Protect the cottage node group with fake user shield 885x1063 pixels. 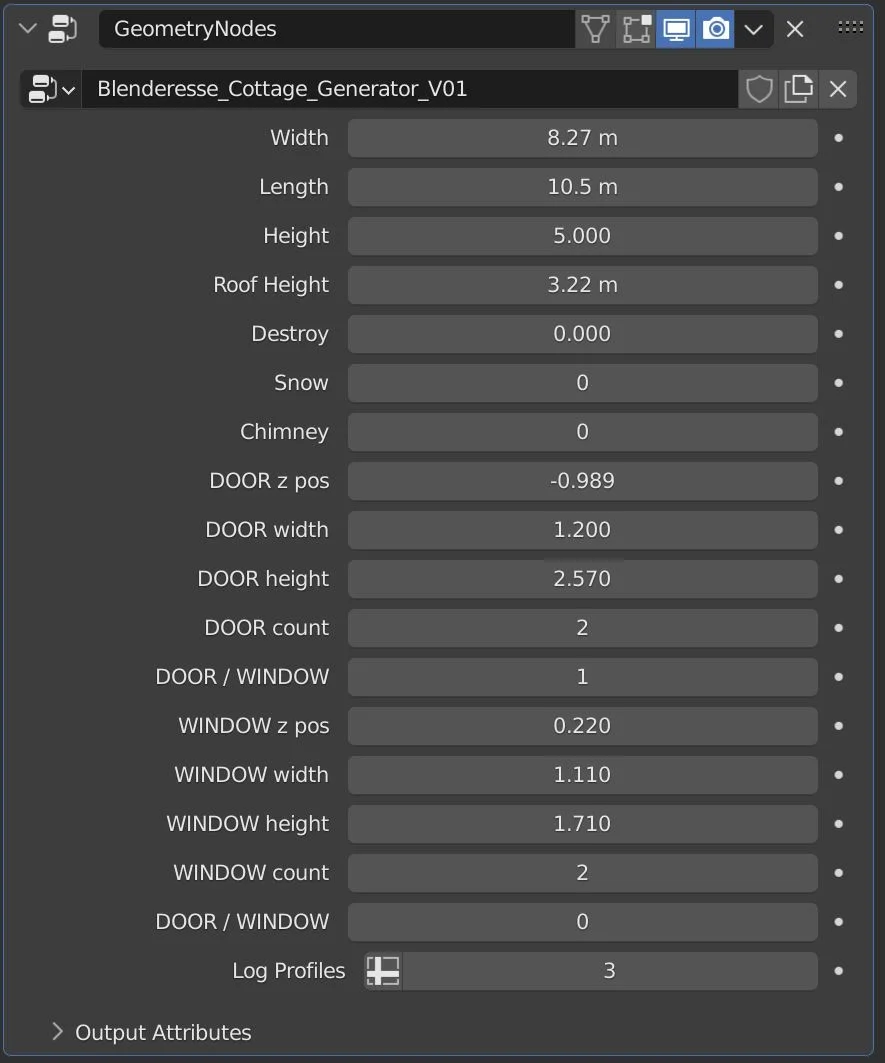pos(758,88)
